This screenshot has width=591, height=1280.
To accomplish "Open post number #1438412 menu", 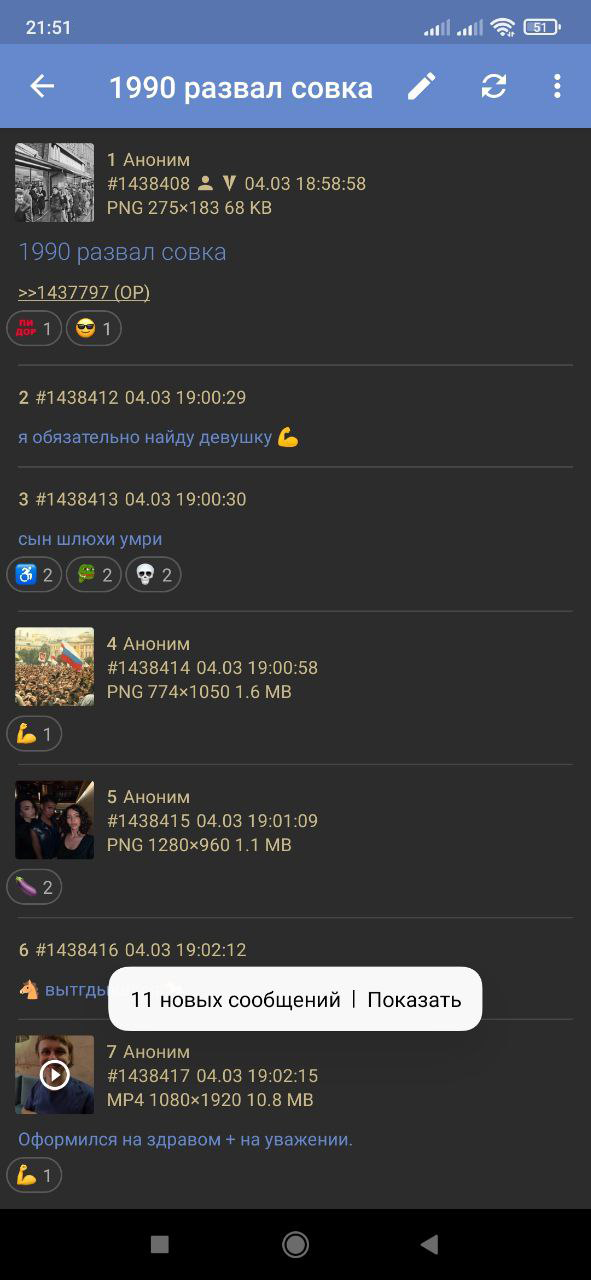I will click(77, 397).
